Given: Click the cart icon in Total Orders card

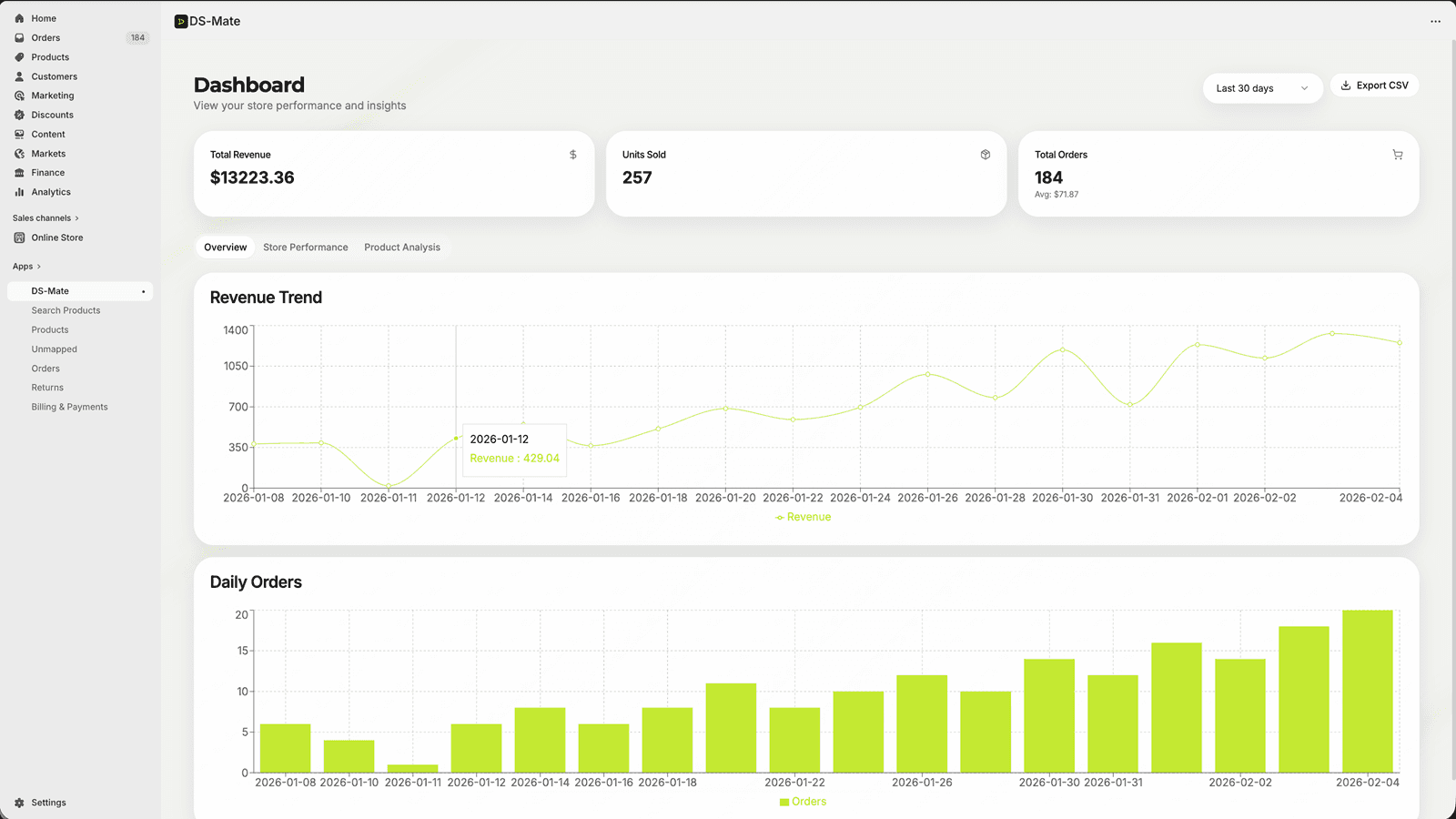Looking at the screenshot, I should pyautogui.click(x=1398, y=155).
